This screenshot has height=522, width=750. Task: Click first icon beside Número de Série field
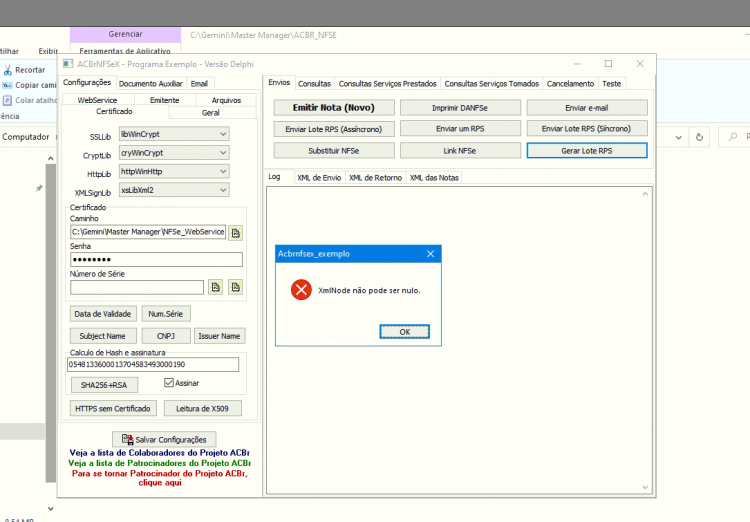[216, 287]
